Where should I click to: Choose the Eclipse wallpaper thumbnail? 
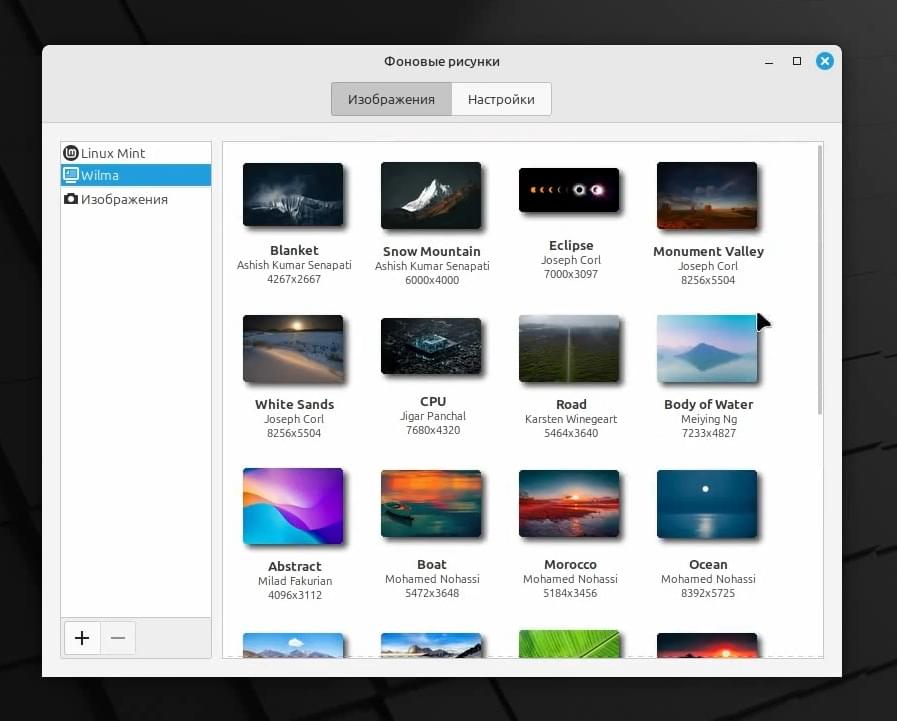click(x=569, y=190)
